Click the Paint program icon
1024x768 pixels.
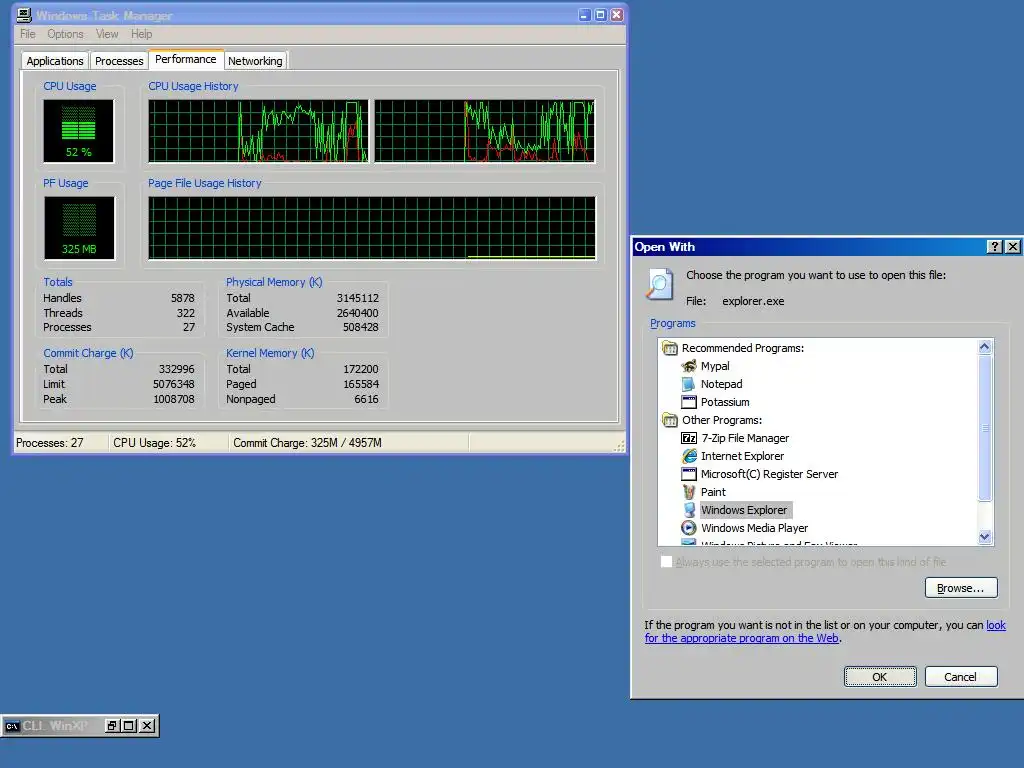point(689,492)
